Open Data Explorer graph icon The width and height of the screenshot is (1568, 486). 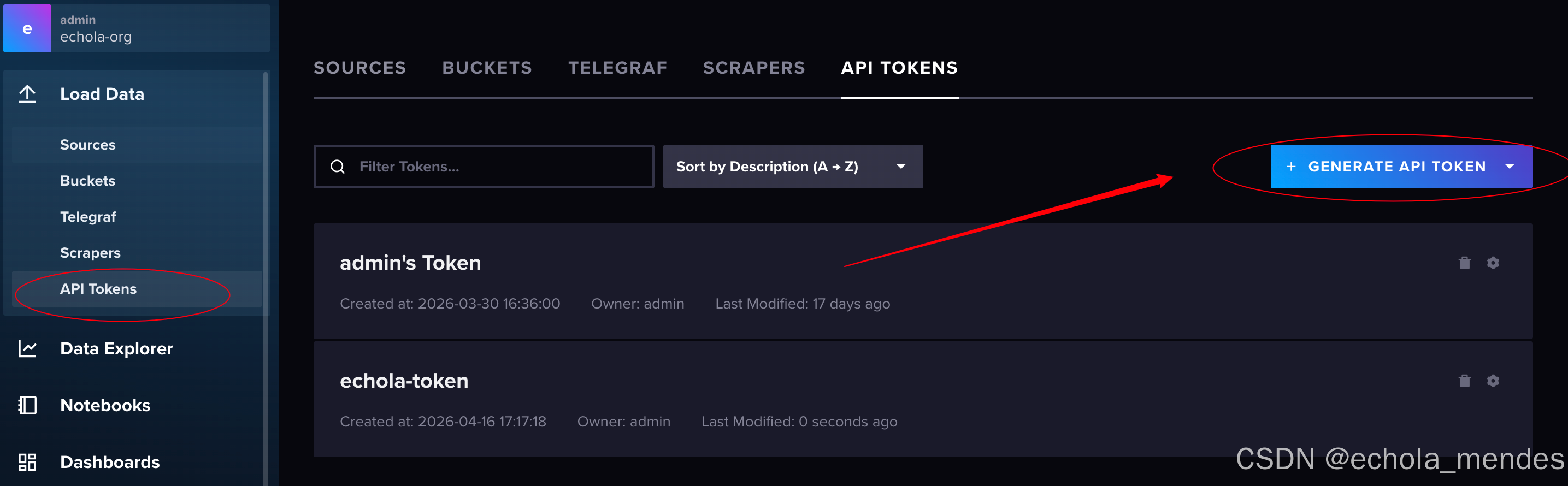tap(27, 348)
